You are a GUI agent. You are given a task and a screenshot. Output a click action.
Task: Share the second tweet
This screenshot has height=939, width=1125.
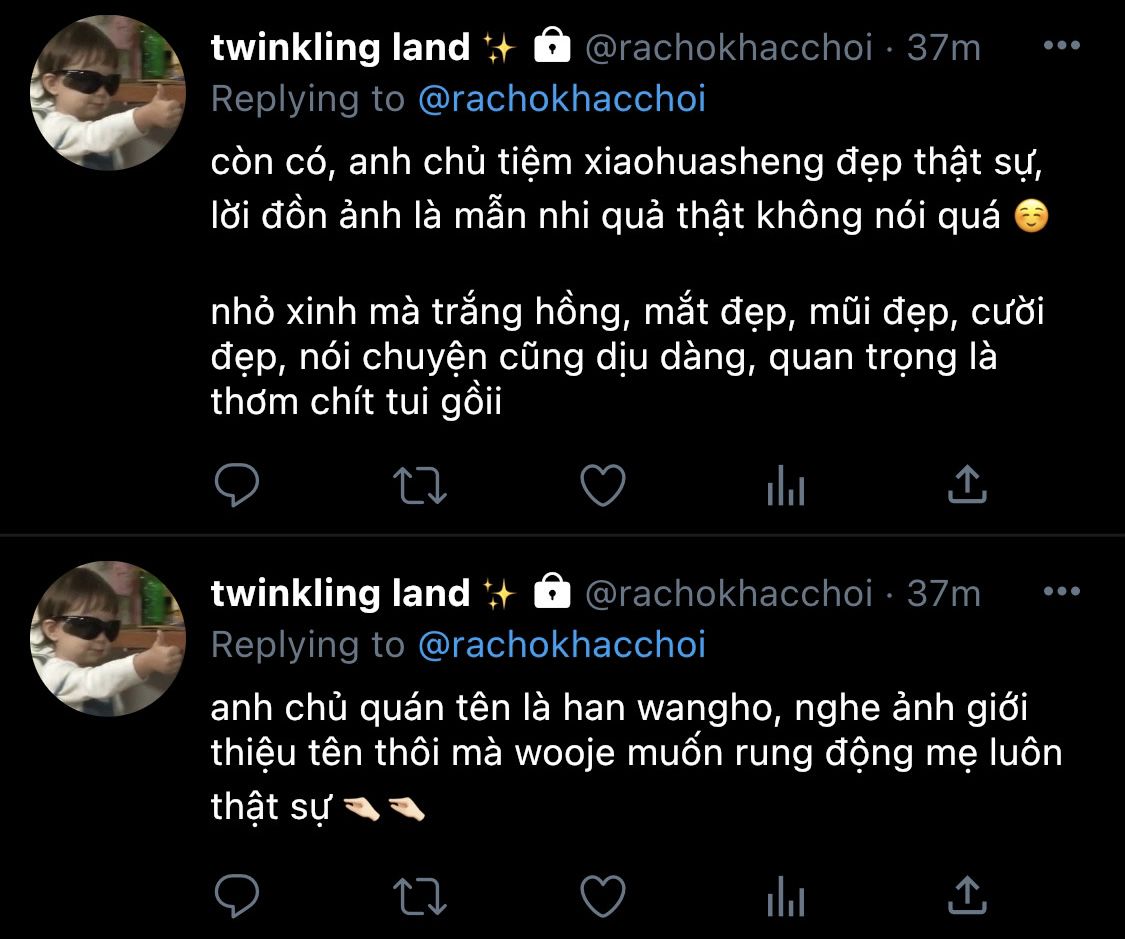(967, 895)
